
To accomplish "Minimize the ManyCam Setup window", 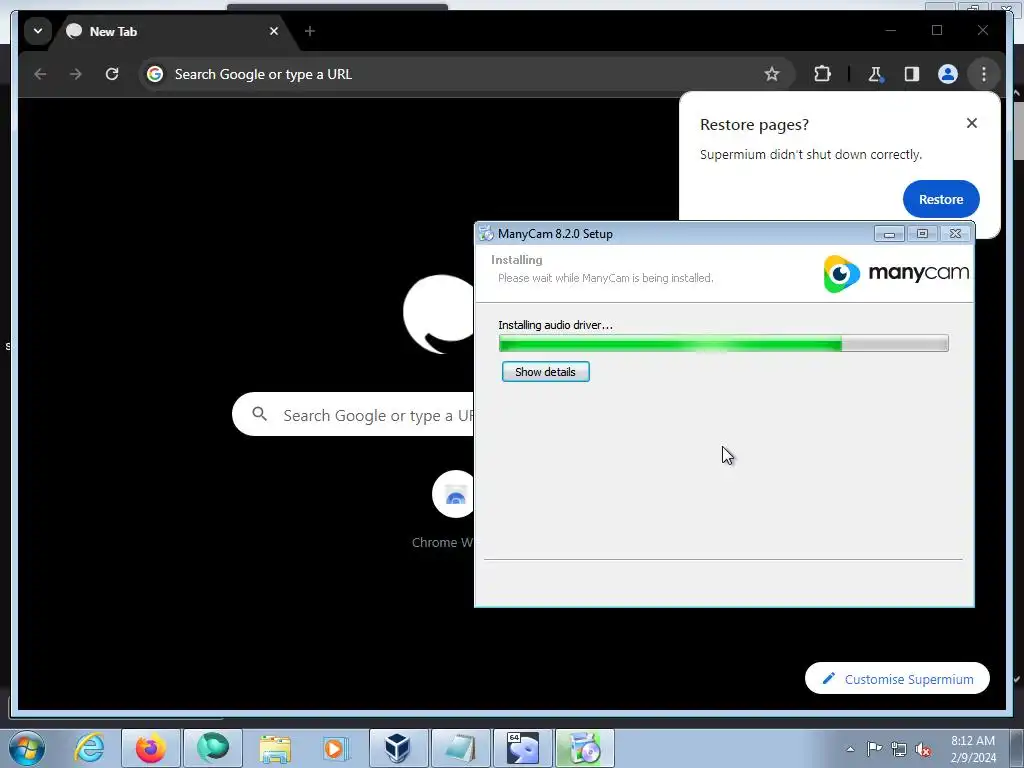I will (889, 234).
